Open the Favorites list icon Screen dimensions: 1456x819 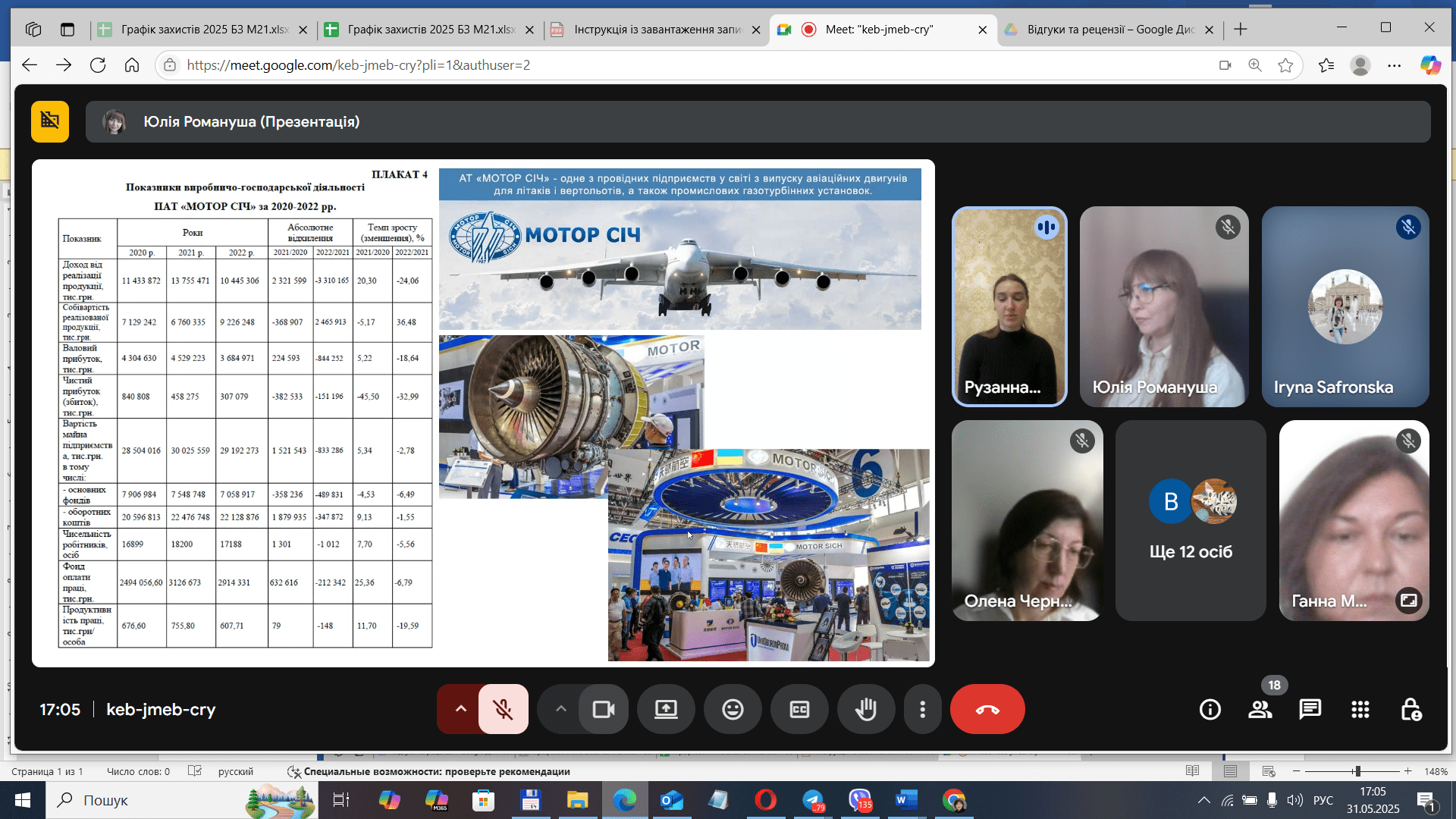pos(1326,65)
